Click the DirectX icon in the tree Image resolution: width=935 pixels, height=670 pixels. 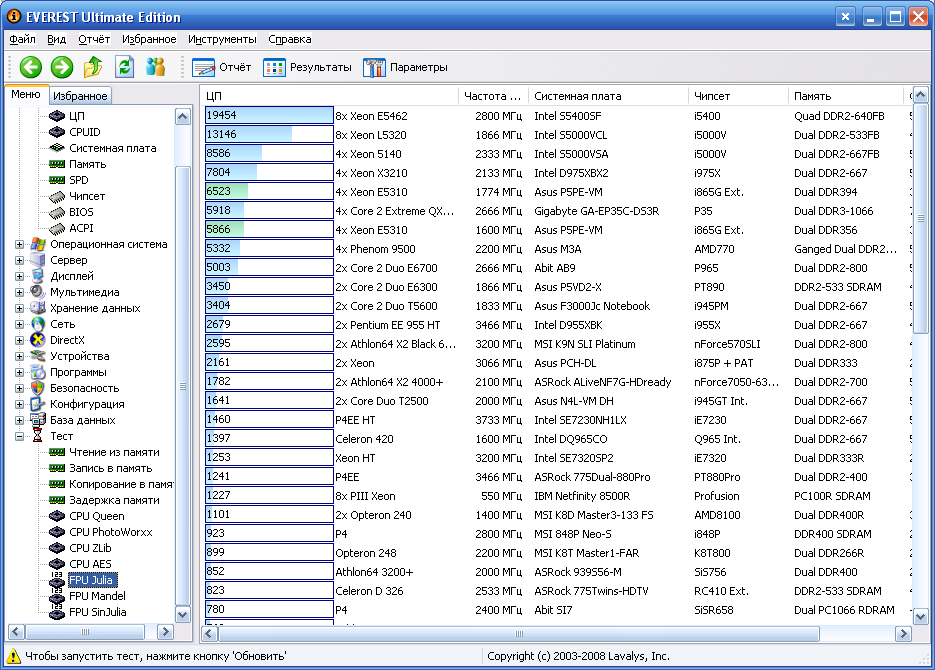(x=38, y=340)
